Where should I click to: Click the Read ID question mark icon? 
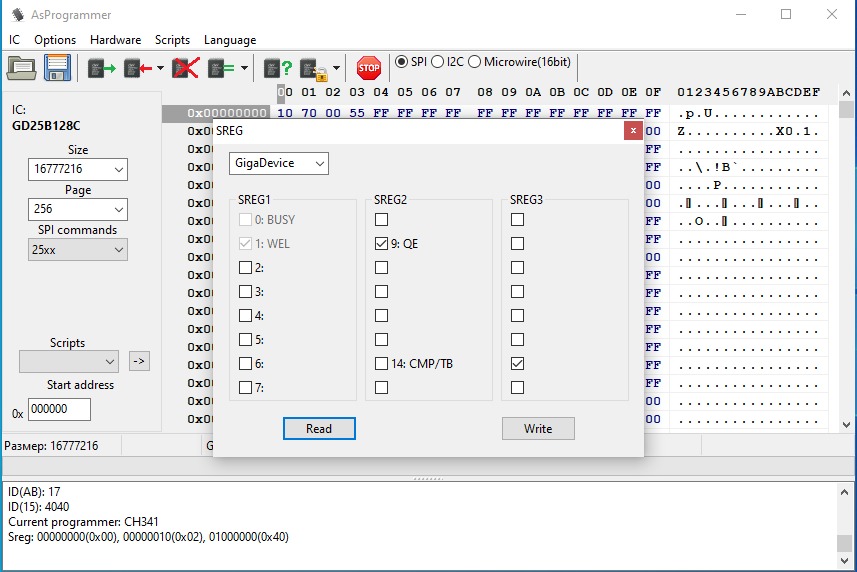[x=278, y=68]
